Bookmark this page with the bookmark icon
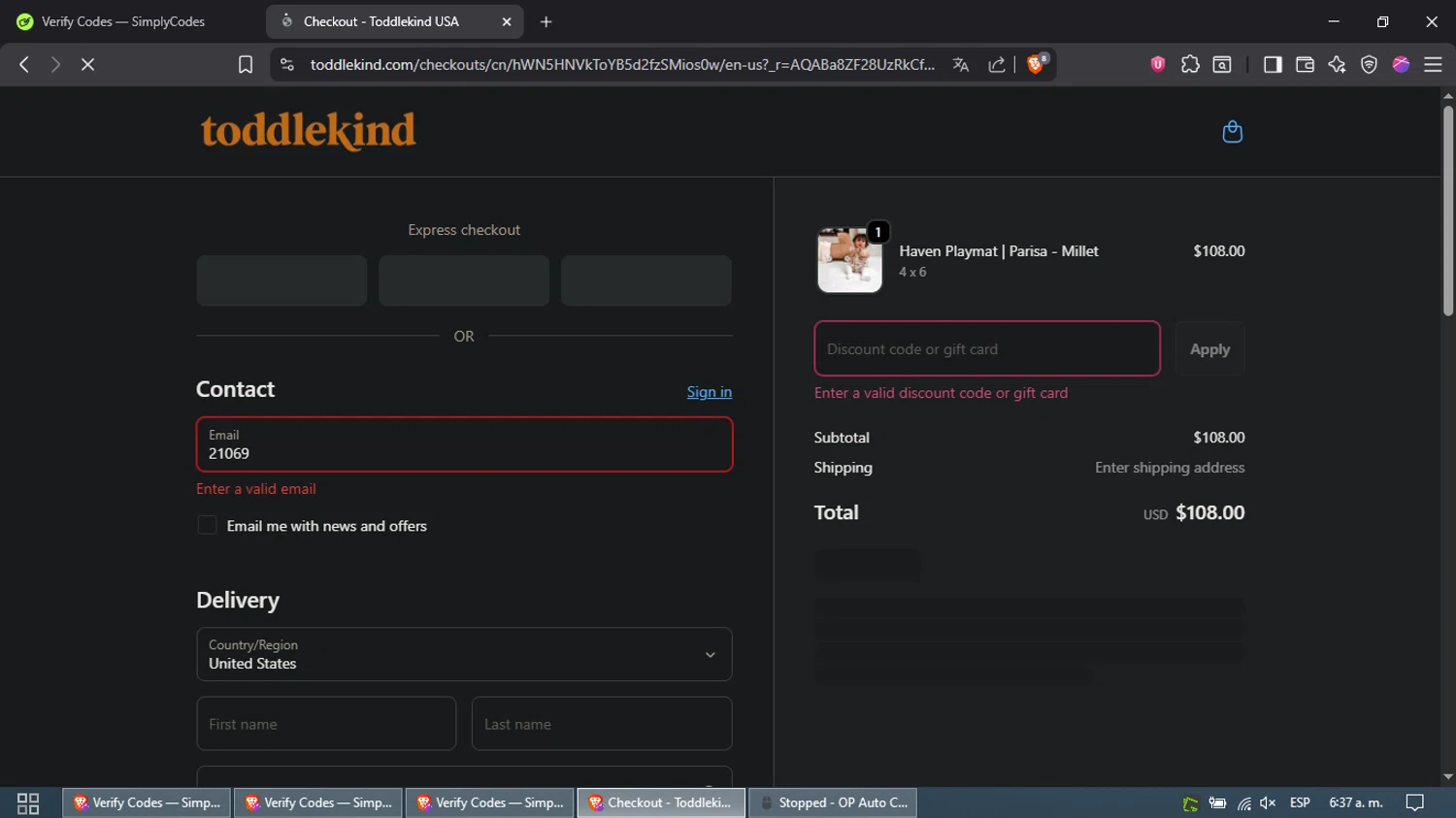This screenshot has height=818, width=1456. (246, 64)
